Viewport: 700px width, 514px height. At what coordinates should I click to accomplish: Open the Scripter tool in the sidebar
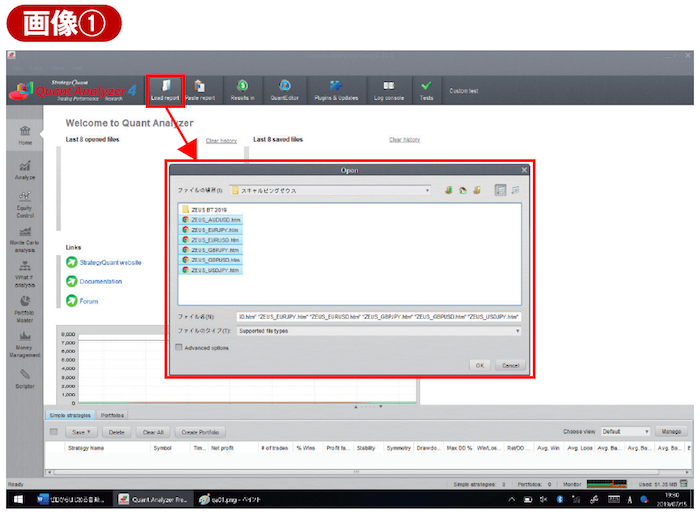click(25, 379)
